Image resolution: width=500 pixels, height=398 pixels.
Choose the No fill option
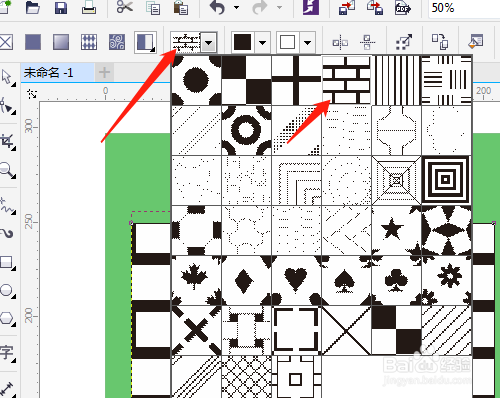(6, 42)
